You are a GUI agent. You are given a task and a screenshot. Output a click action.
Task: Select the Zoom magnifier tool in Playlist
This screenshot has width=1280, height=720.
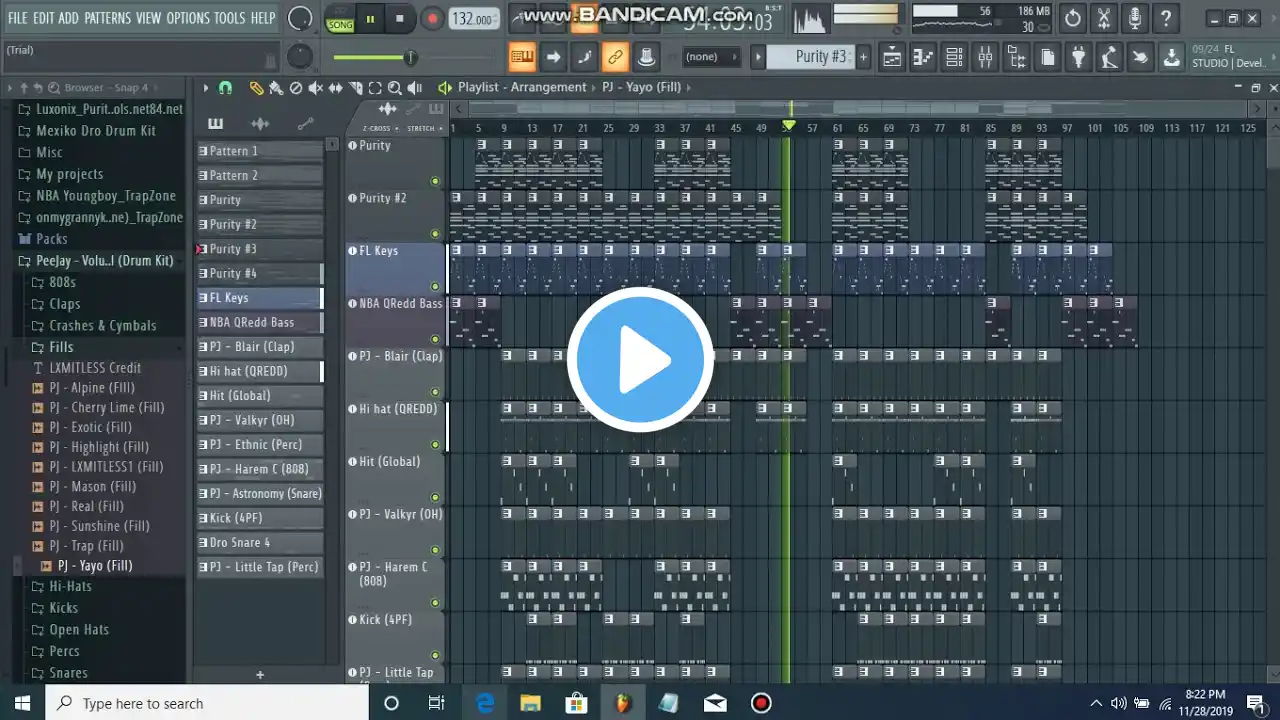pyautogui.click(x=395, y=88)
